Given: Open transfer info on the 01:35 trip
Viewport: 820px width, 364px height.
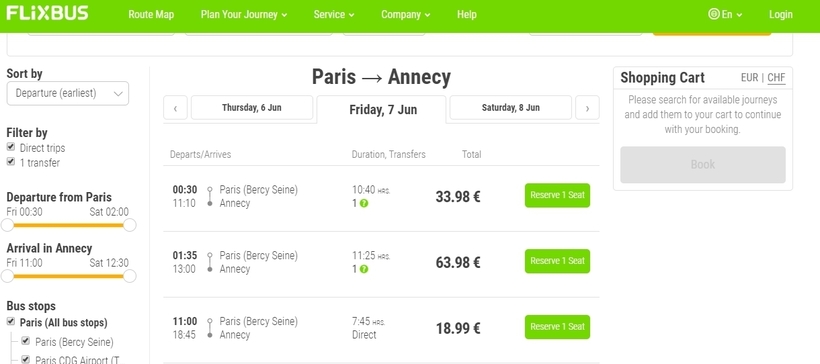Looking at the screenshot, I should (x=364, y=269).
